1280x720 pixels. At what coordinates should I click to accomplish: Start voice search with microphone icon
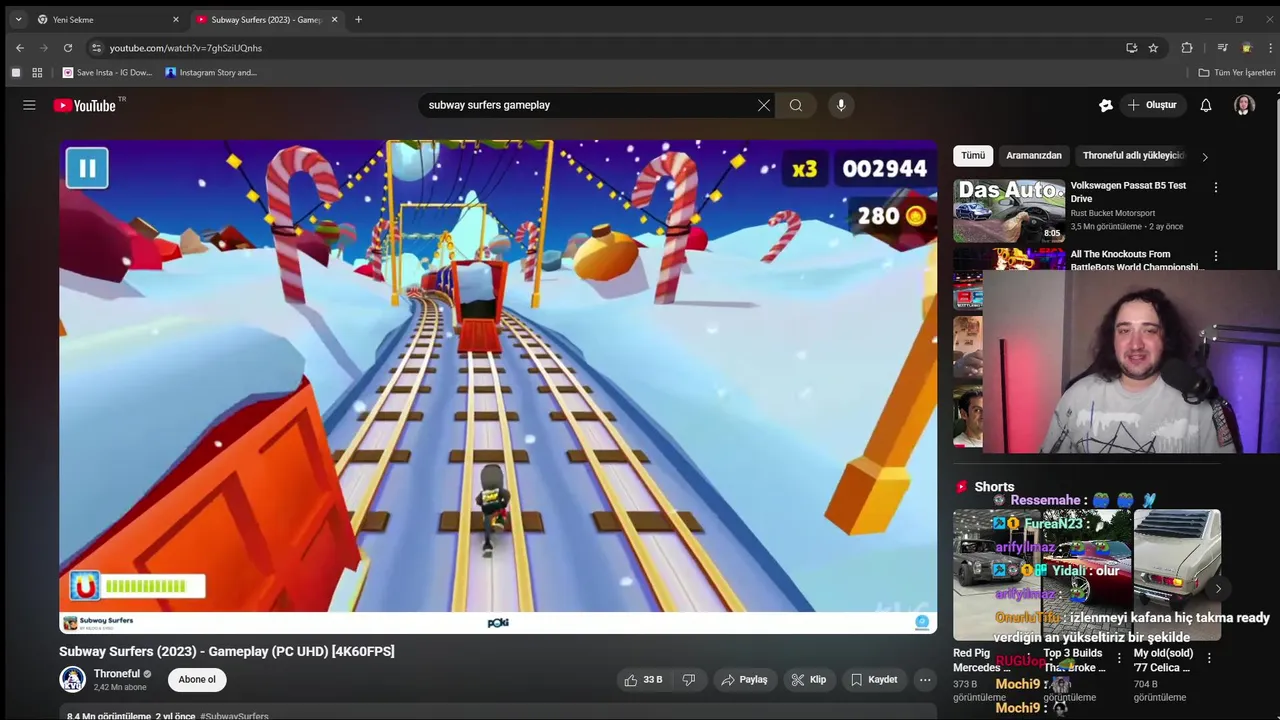841,105
